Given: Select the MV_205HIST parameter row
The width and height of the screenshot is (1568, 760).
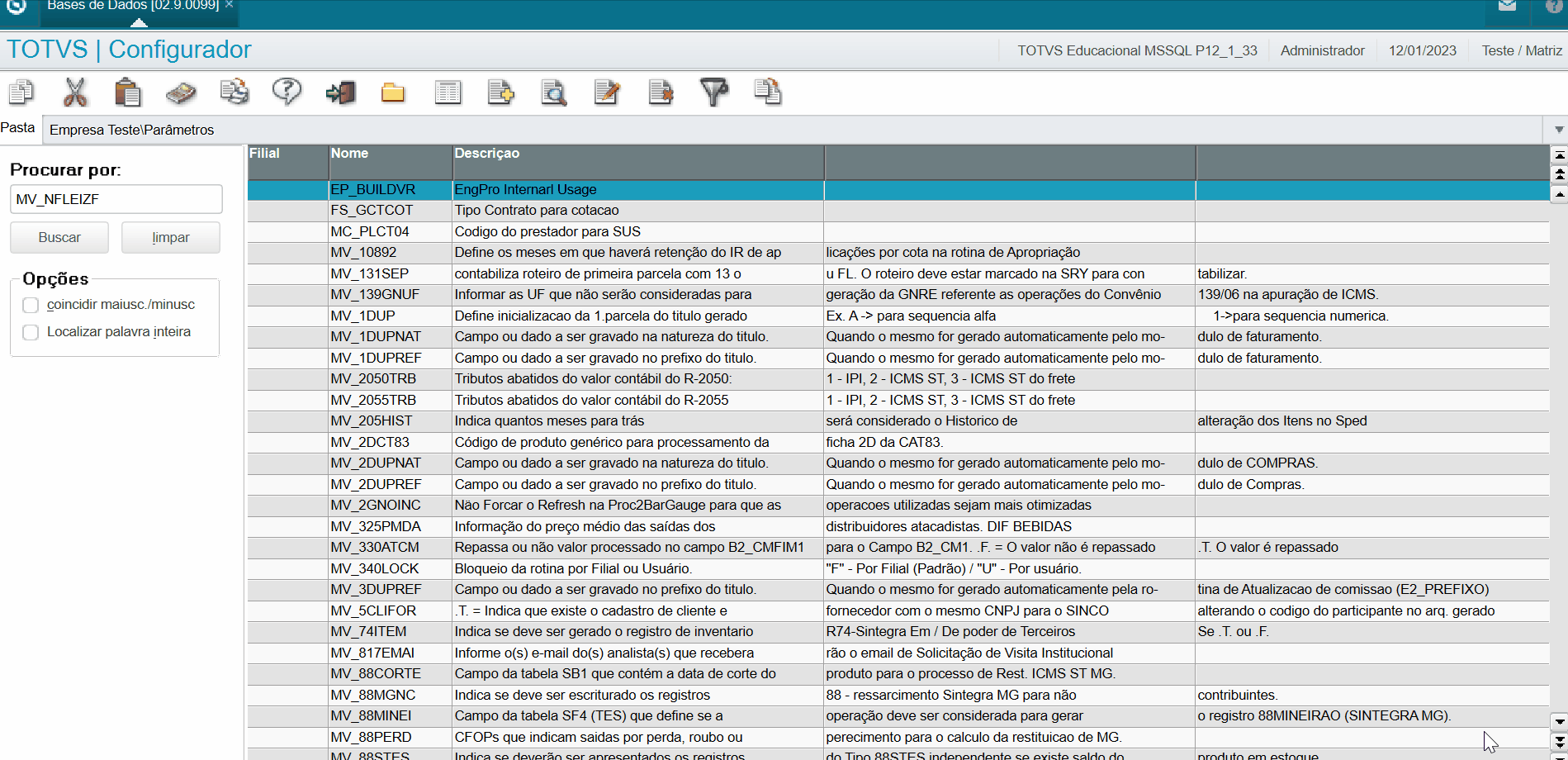Looking at the screenshot, I should [x=898, y=421].
